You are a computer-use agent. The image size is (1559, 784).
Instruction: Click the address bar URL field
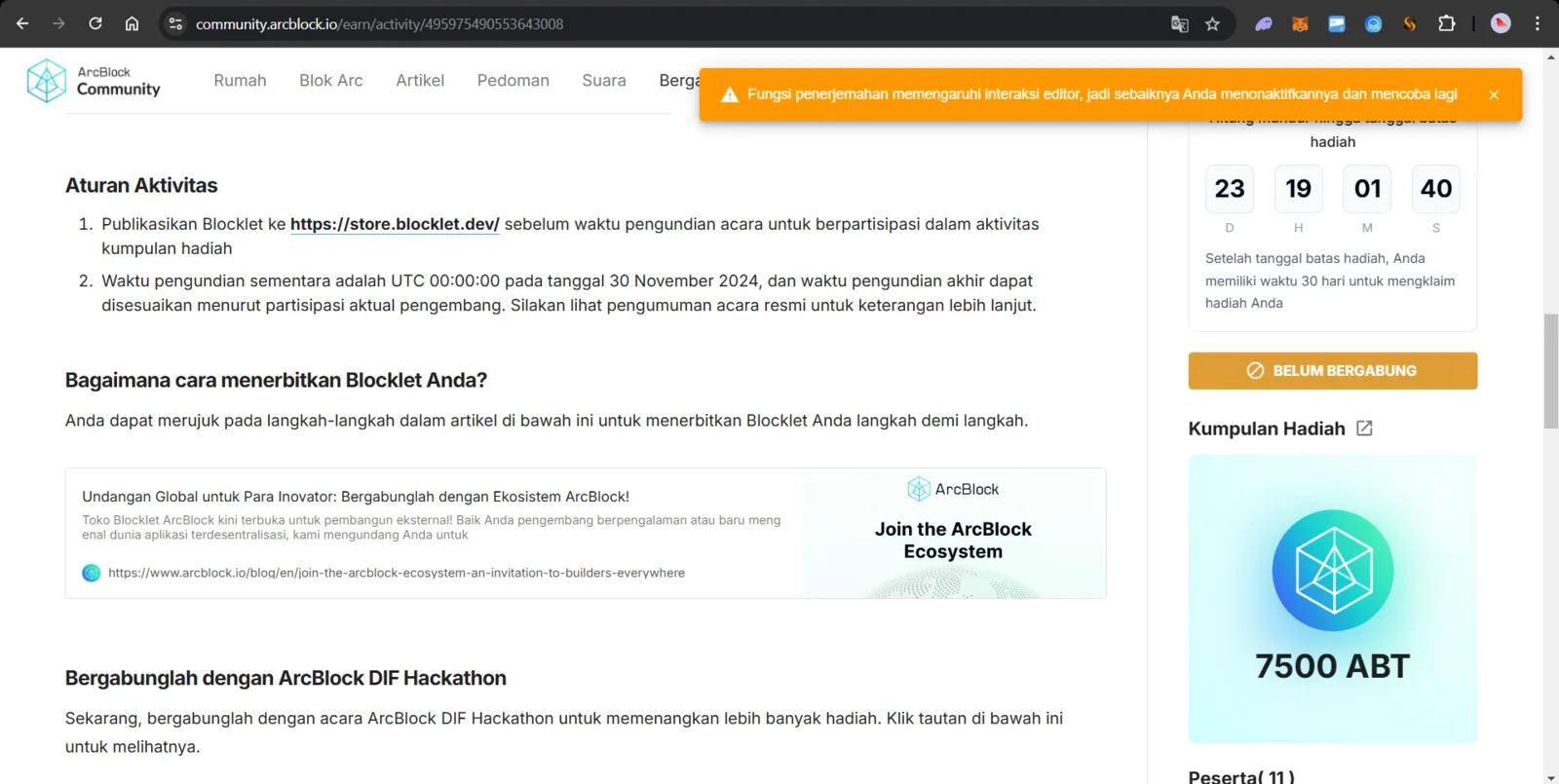tap(672, 23)
